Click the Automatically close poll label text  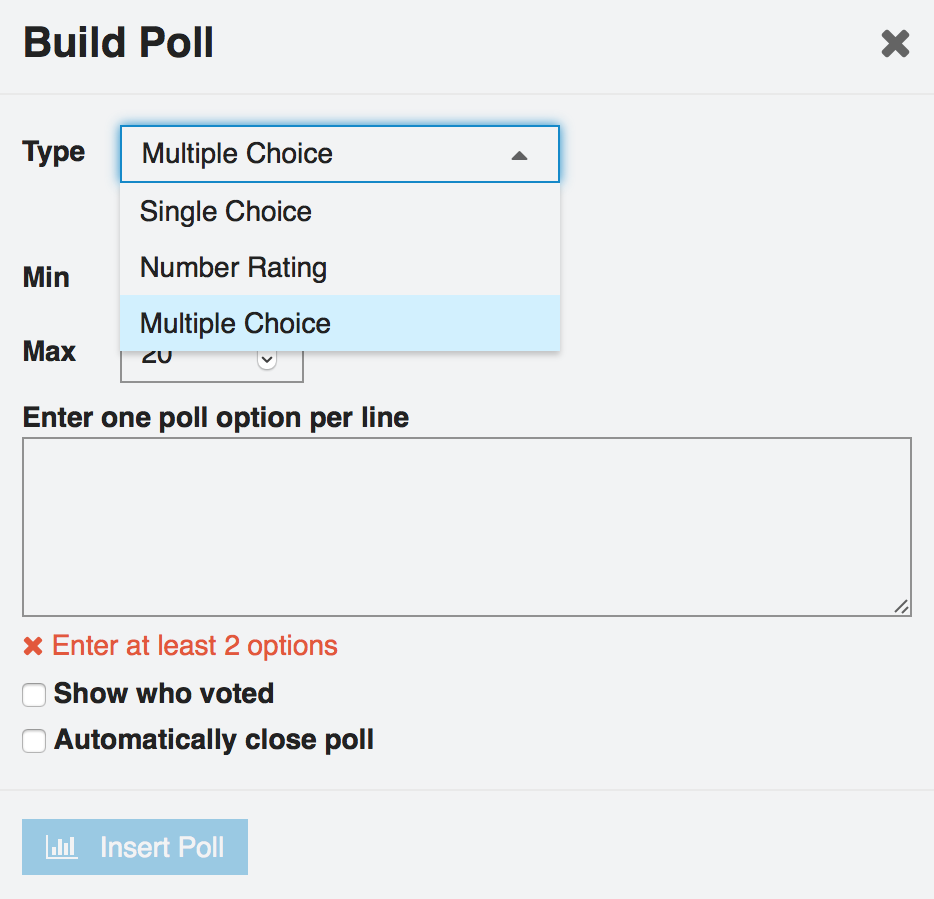tap(214, 740)
